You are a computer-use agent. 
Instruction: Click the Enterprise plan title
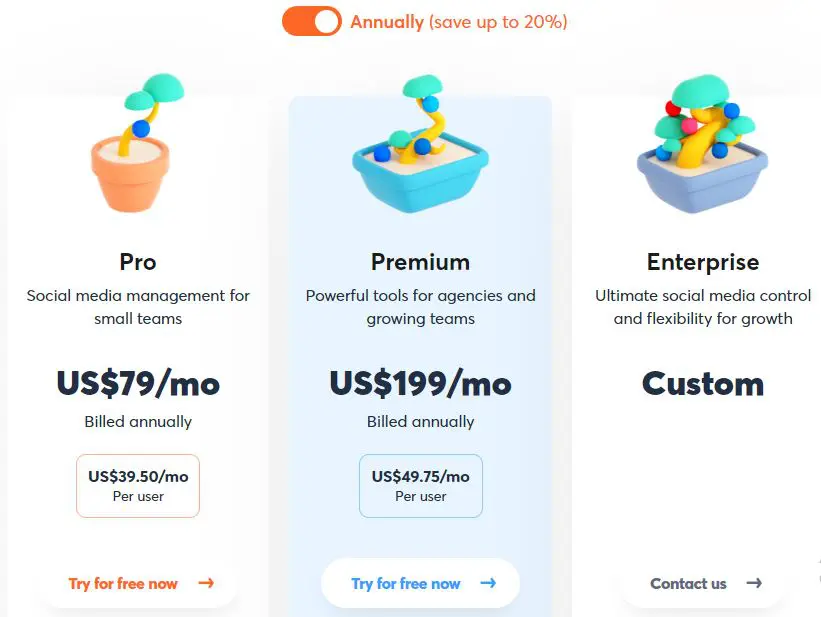tap(702, 262)
